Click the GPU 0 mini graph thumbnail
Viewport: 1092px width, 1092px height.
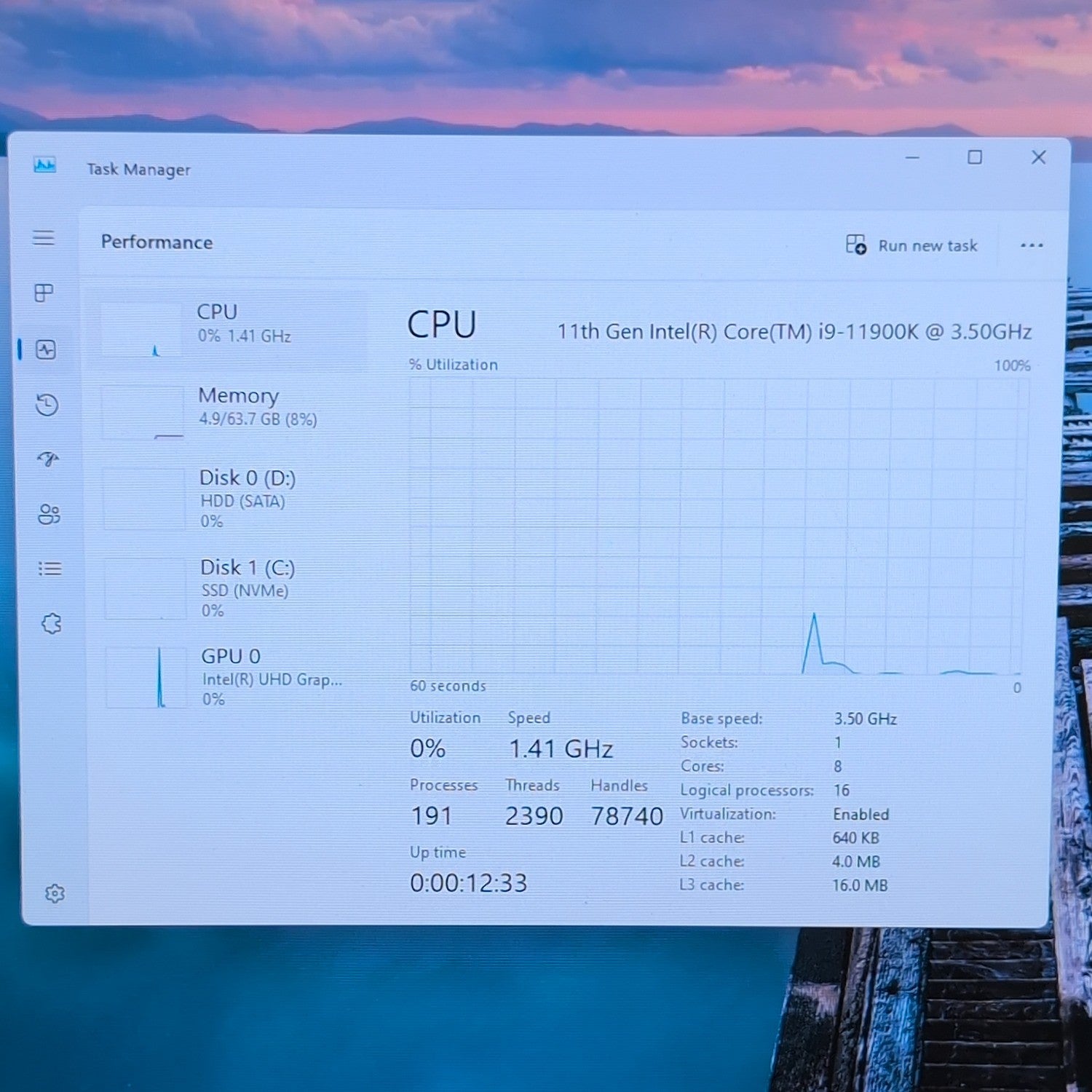pyautogui.click(x=146, y=677)
